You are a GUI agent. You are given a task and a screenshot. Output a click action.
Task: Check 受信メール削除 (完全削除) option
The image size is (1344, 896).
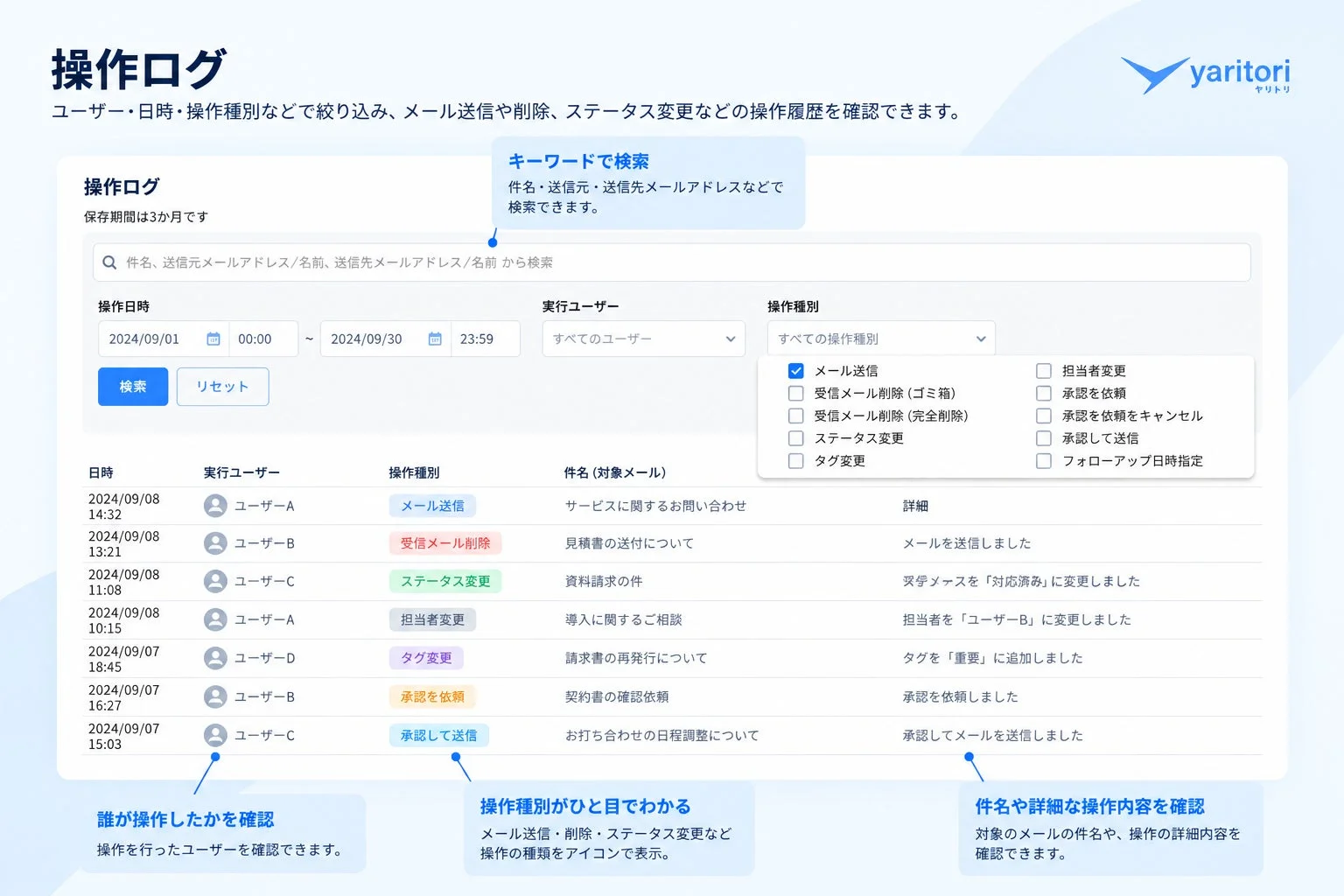coord(795,416)
